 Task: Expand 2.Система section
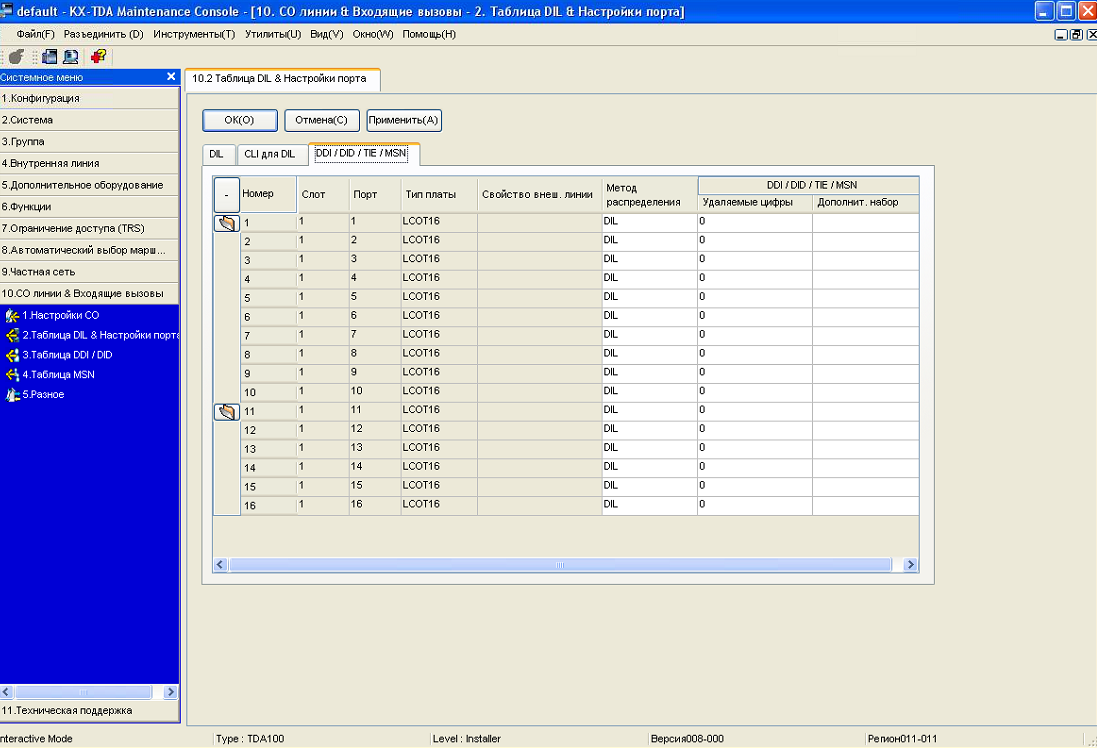(x=90, y=120)
